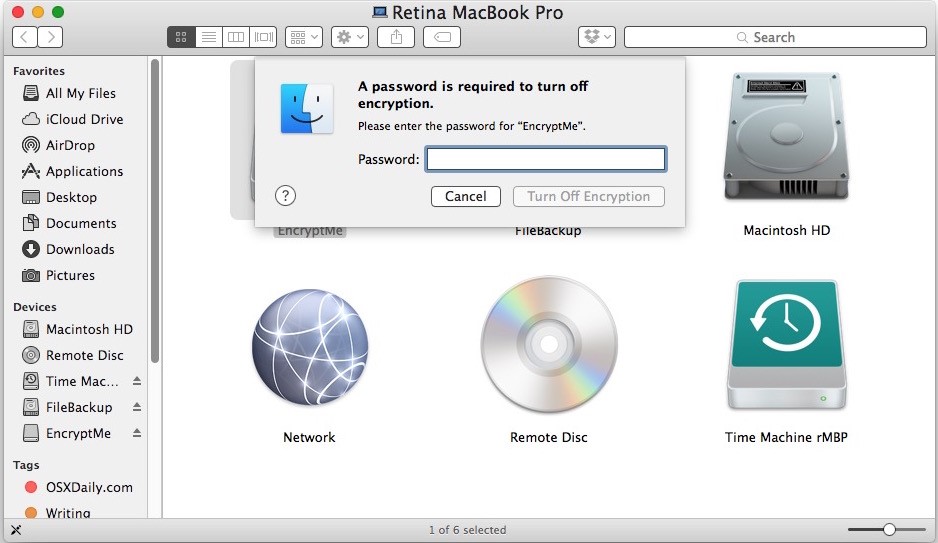Screen dimensions: 938x543
Task: Open the Dropbox toolbar dropdown
Action: coord(596,37)
